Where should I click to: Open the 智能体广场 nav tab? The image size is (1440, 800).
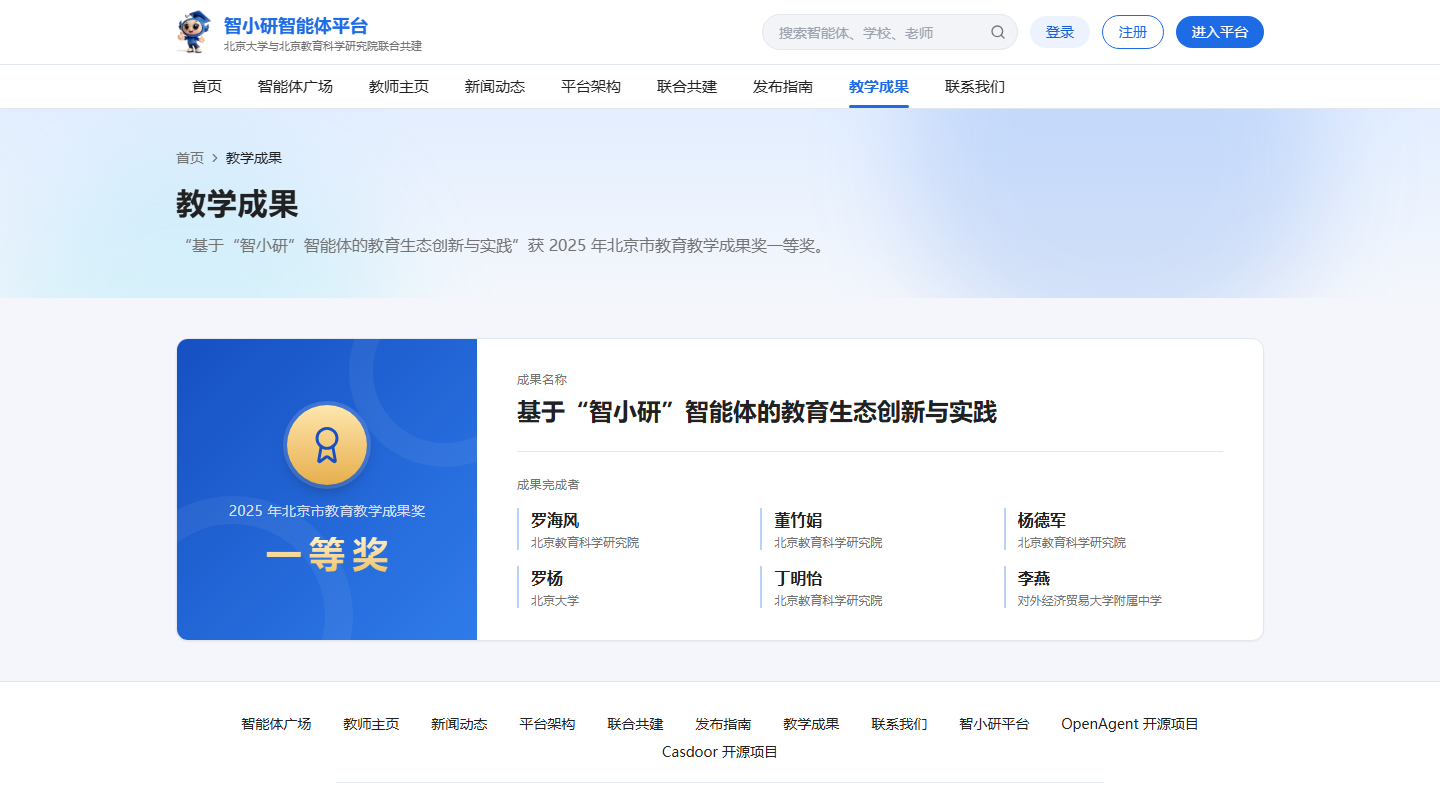tap(295, 87)
